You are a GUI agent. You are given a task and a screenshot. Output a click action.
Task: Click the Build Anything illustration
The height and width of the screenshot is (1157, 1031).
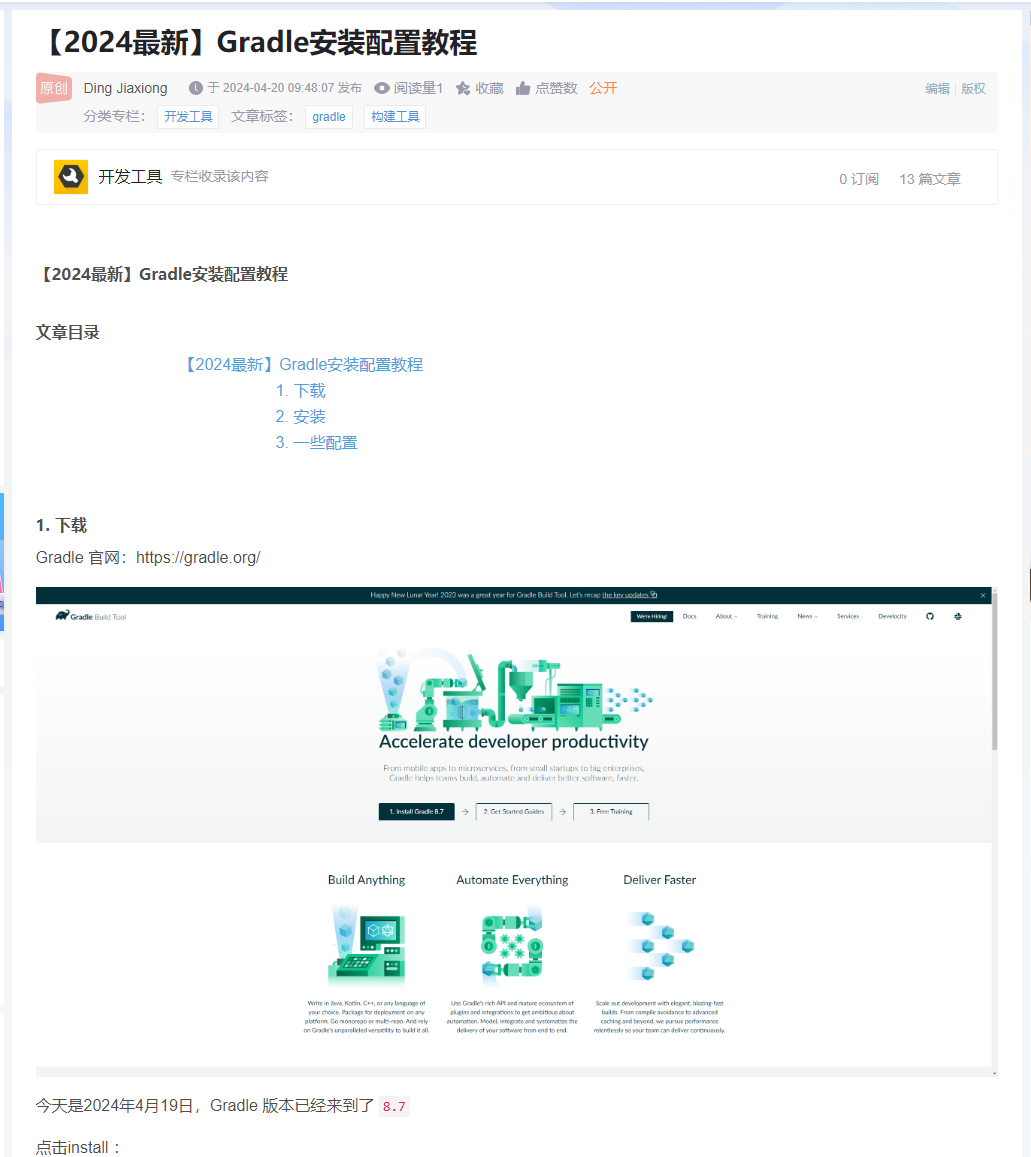367,946
